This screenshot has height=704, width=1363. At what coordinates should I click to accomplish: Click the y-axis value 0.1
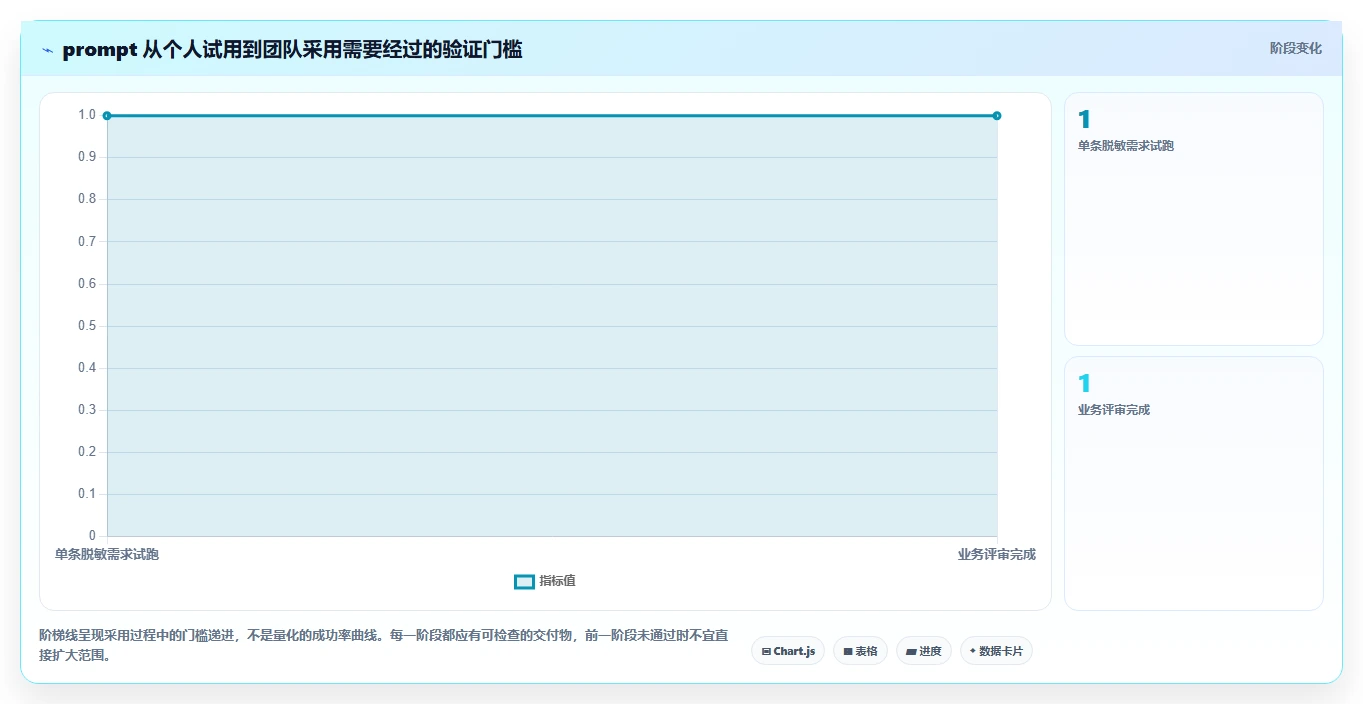pyautogui.click(x=87, y=494)
